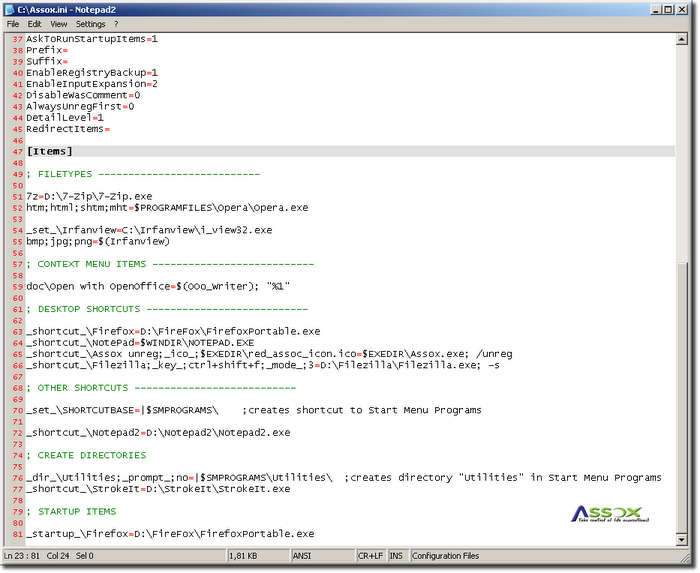Click the Ln 23 : 81 status field

tap(115, 556)
